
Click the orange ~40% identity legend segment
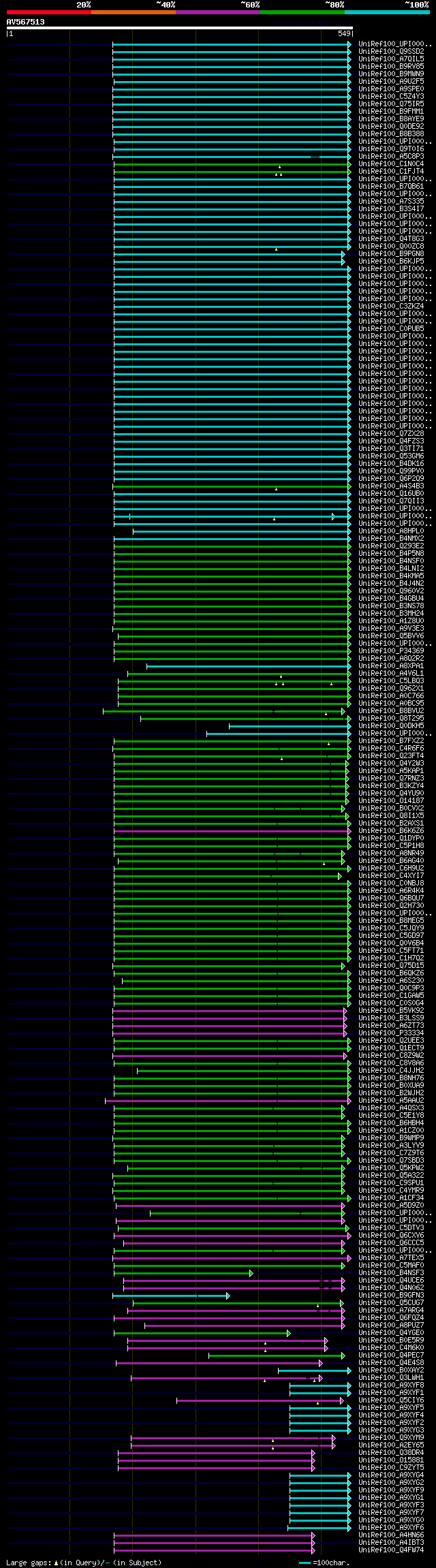[133, 12]
